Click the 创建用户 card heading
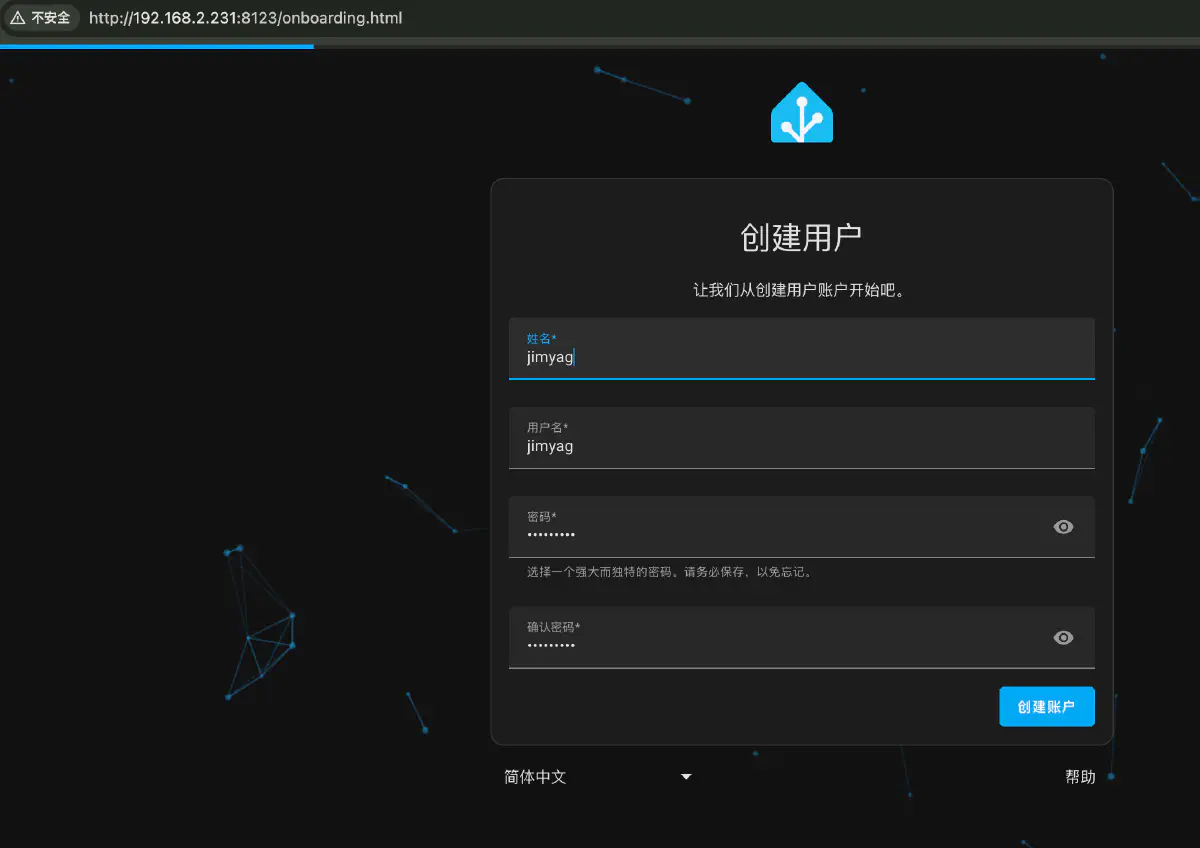Image resolution: width=1200 pixels, height=848 pixels. click(801, 238)
